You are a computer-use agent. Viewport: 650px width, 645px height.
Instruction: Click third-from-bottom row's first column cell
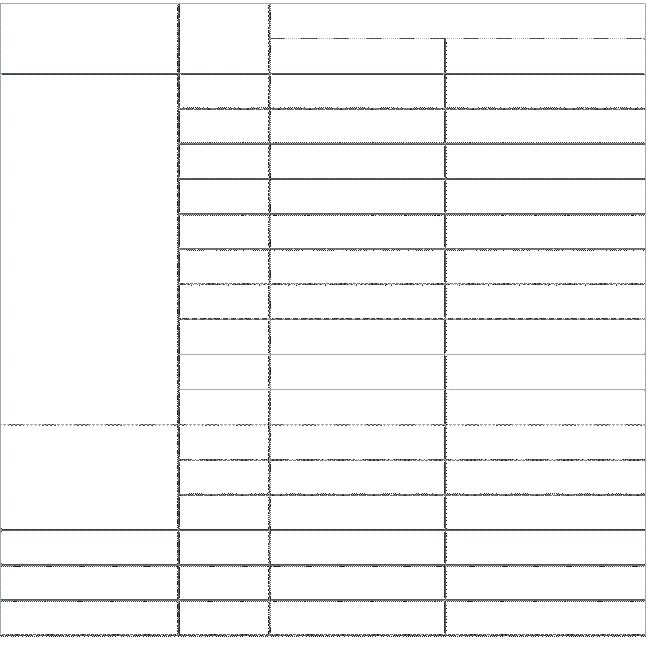[x=89, y=547]
